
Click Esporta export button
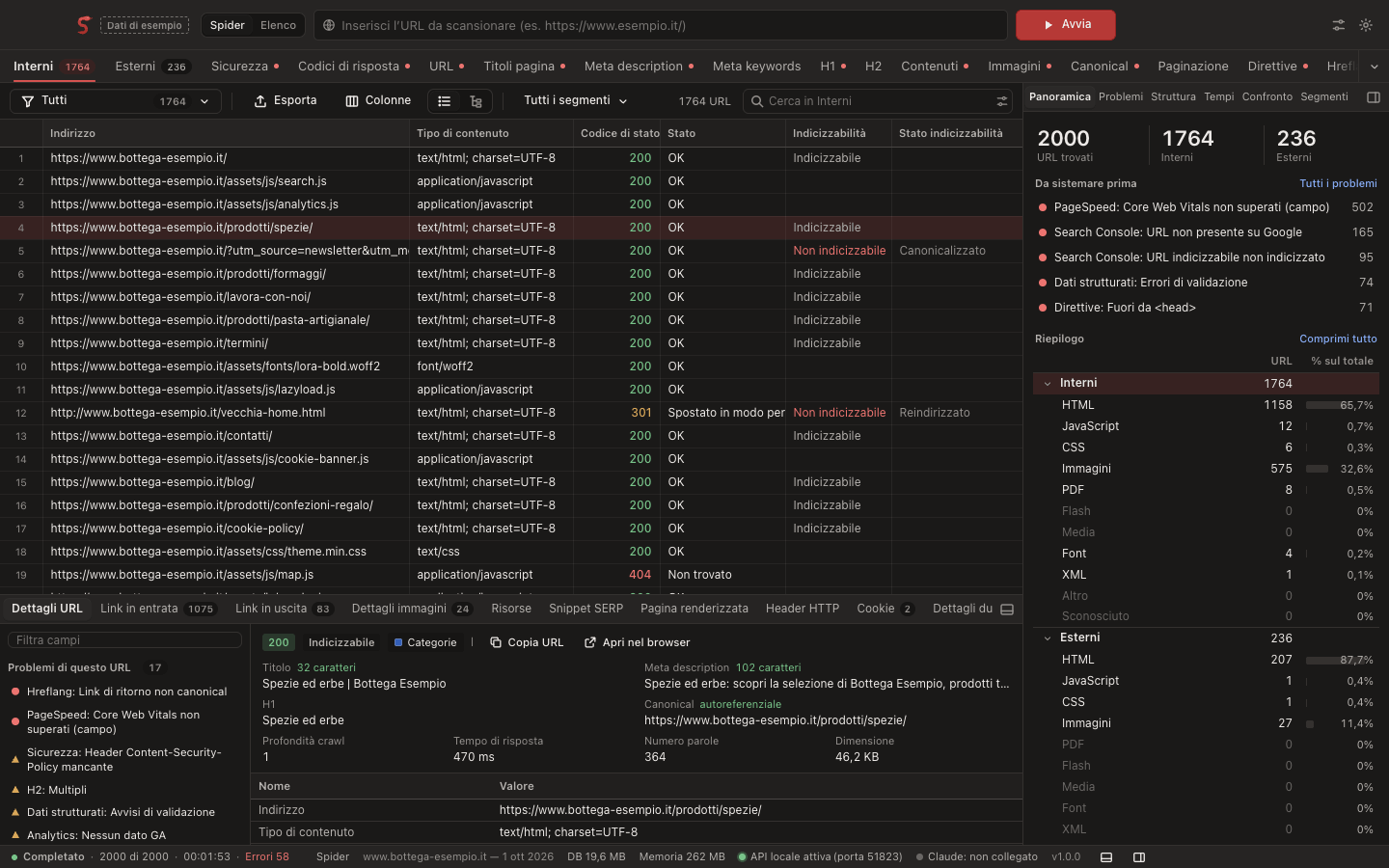pyautogui.click(x=286, y=101)
